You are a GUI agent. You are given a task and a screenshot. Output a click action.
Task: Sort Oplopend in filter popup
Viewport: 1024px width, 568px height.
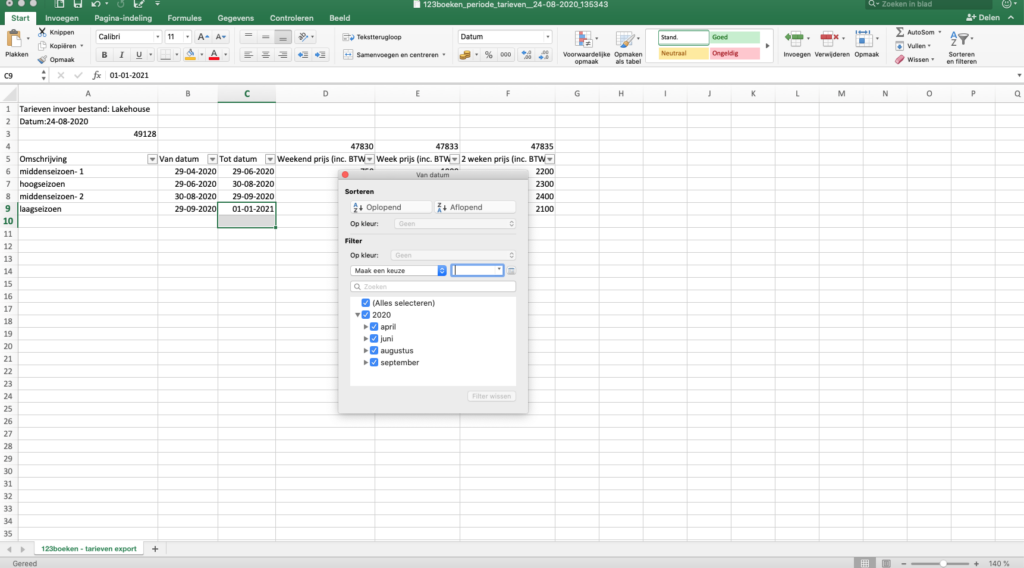[x=391, y=207]
